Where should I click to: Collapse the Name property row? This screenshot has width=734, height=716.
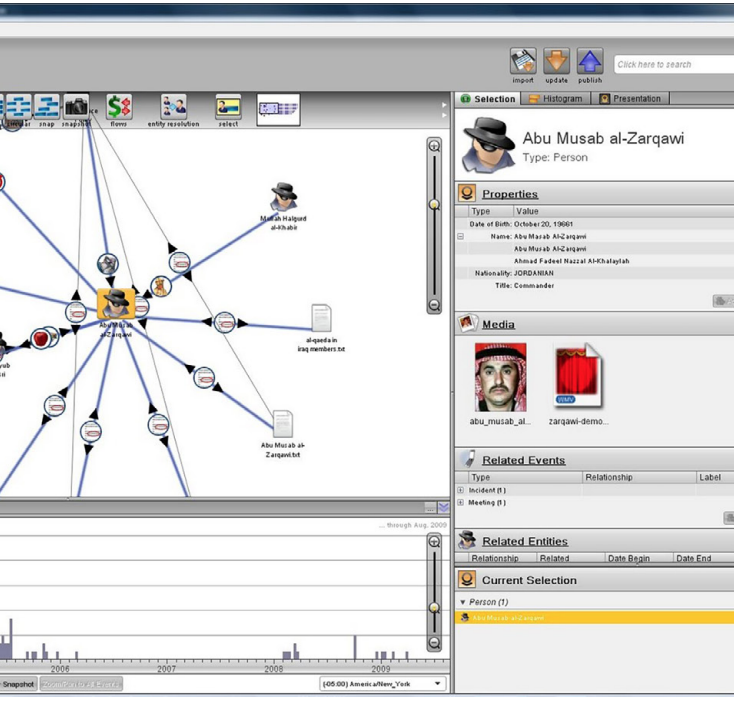click(x=461, y=237)
